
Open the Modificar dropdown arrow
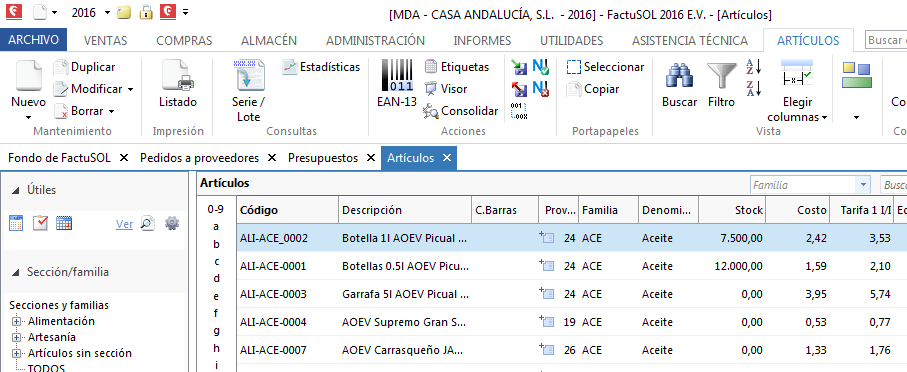tap(130, 89)
